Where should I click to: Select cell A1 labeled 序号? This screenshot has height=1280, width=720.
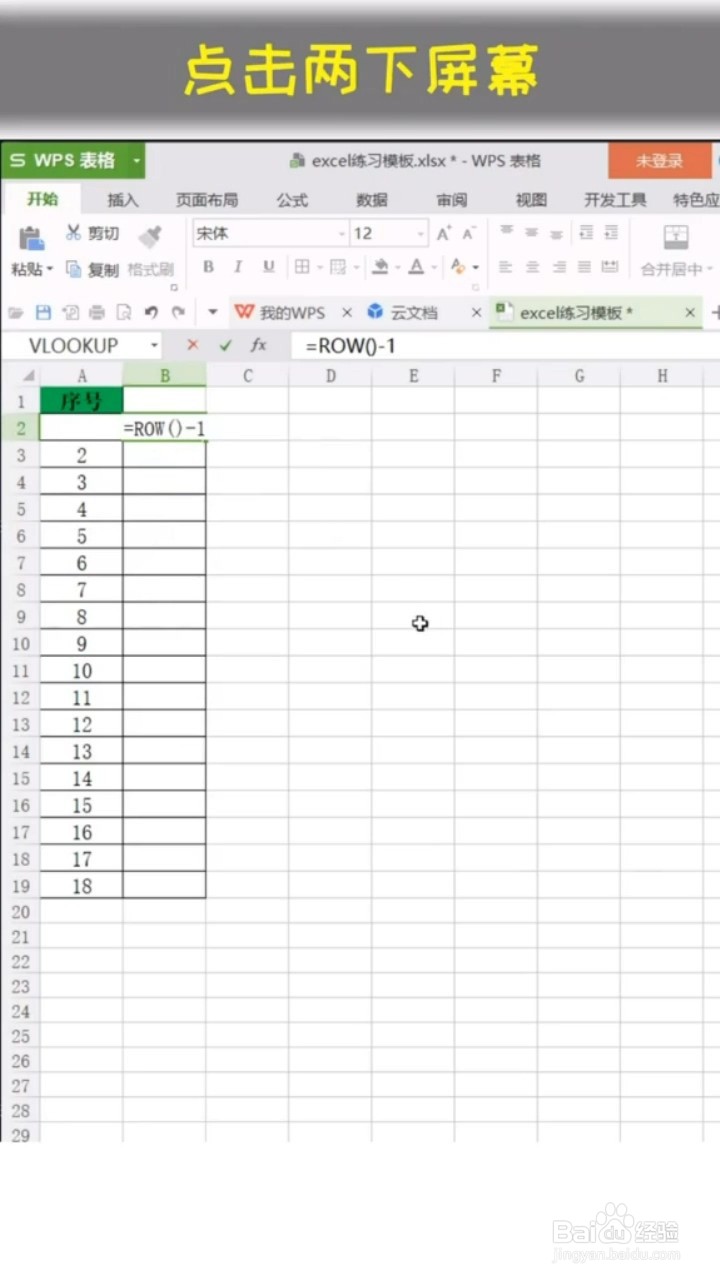pos(82,401)
